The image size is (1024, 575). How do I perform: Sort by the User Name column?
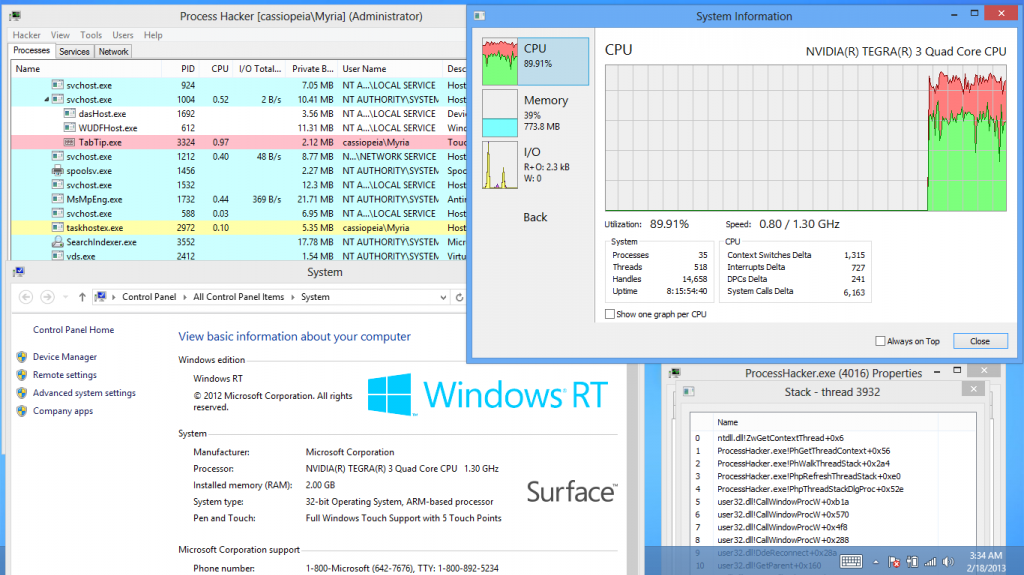pos(390,69)
